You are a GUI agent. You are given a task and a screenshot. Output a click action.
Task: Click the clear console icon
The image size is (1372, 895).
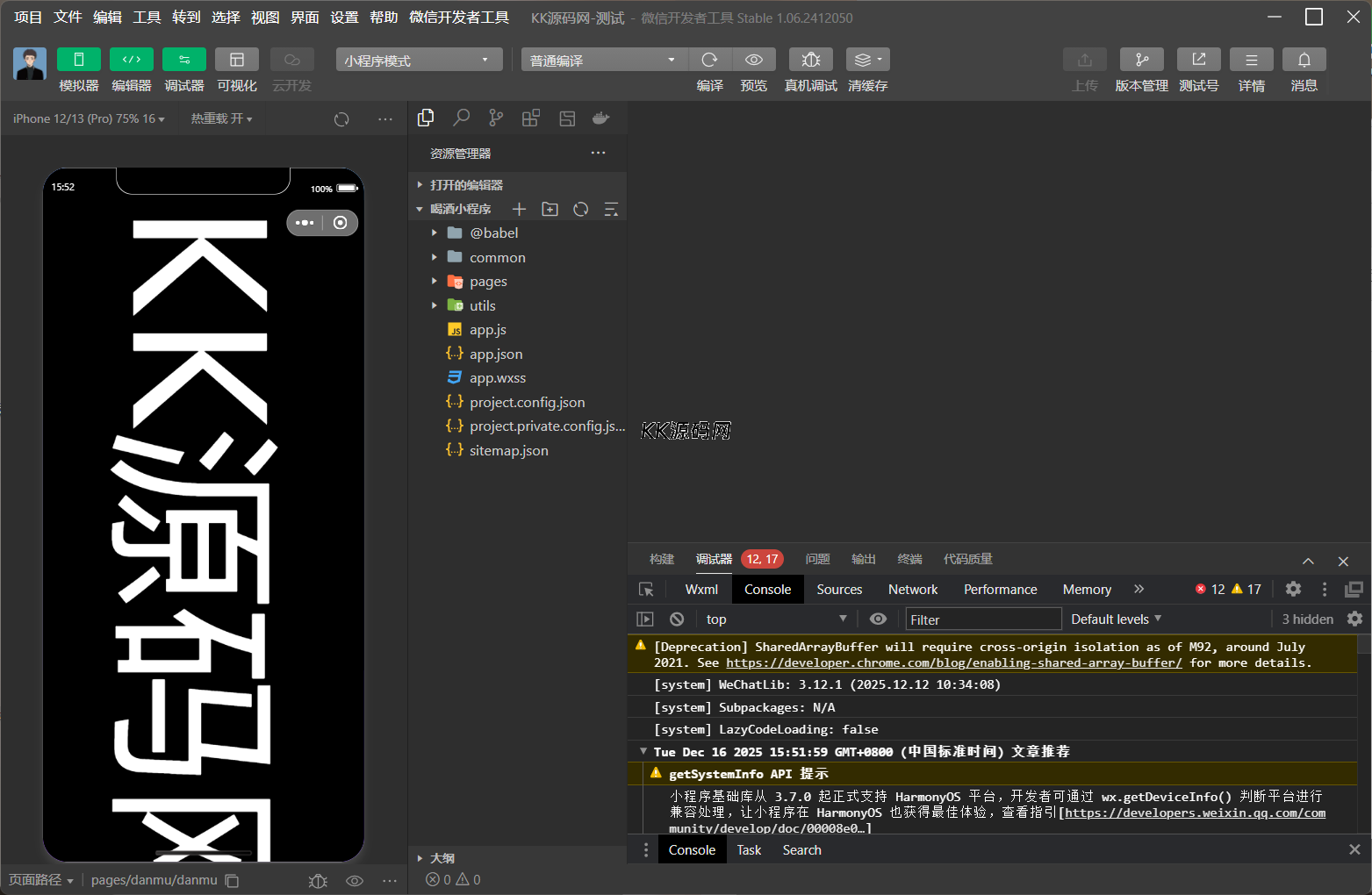[x=677, y=619]
